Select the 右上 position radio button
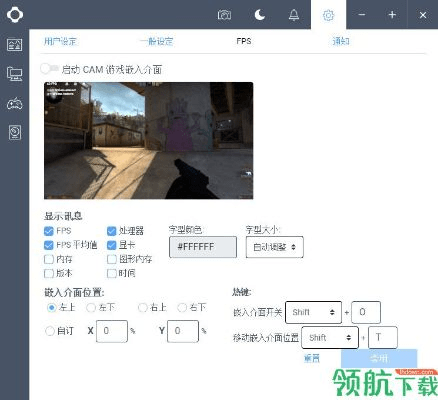This screenshot has height=400, width=438. 143,307
